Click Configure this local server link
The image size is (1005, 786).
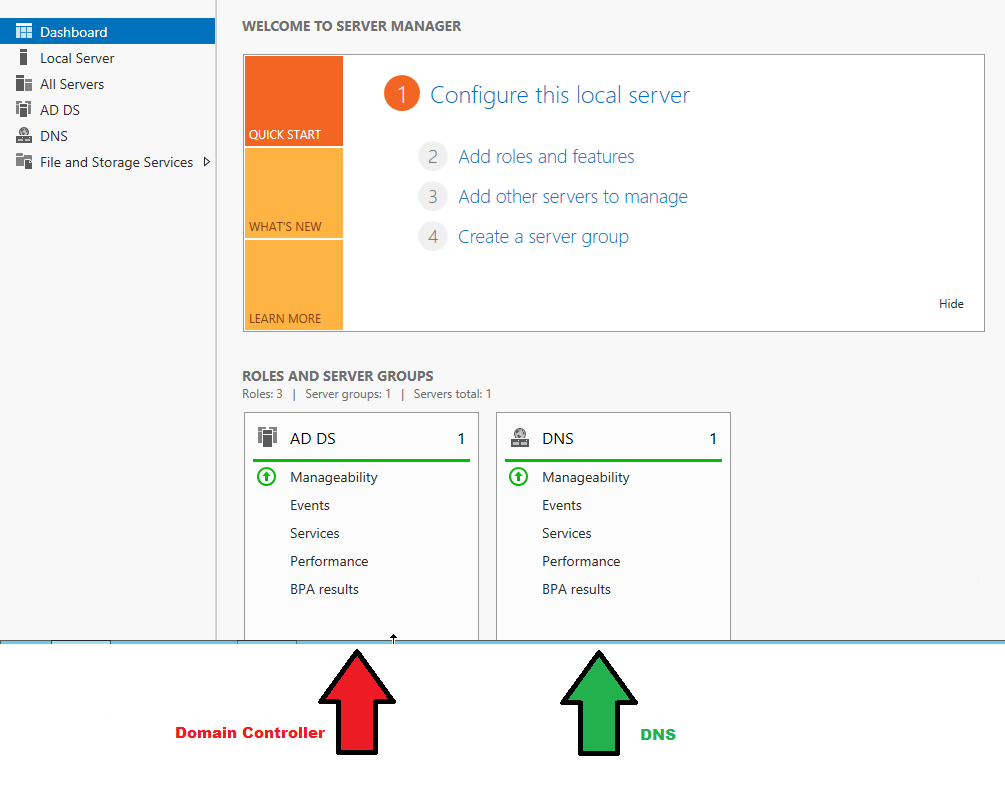point(560,95)
